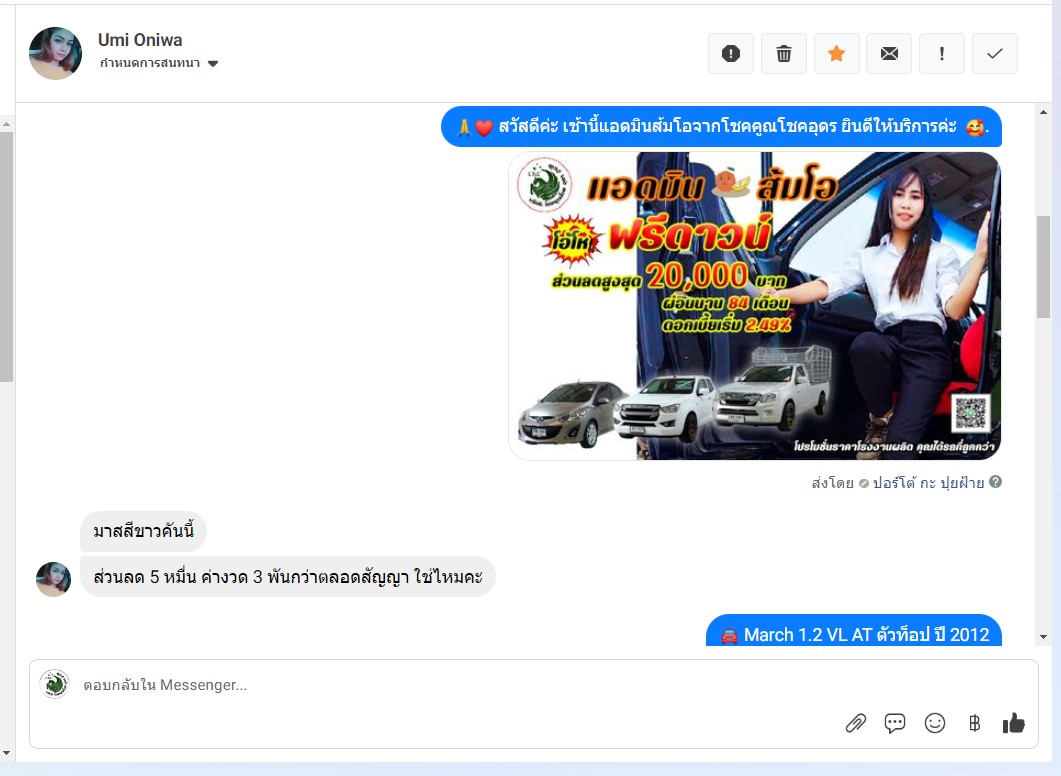Click the help question mark beside sender name
This screenshot has height=776, width=1061.
tap(995, 482)
